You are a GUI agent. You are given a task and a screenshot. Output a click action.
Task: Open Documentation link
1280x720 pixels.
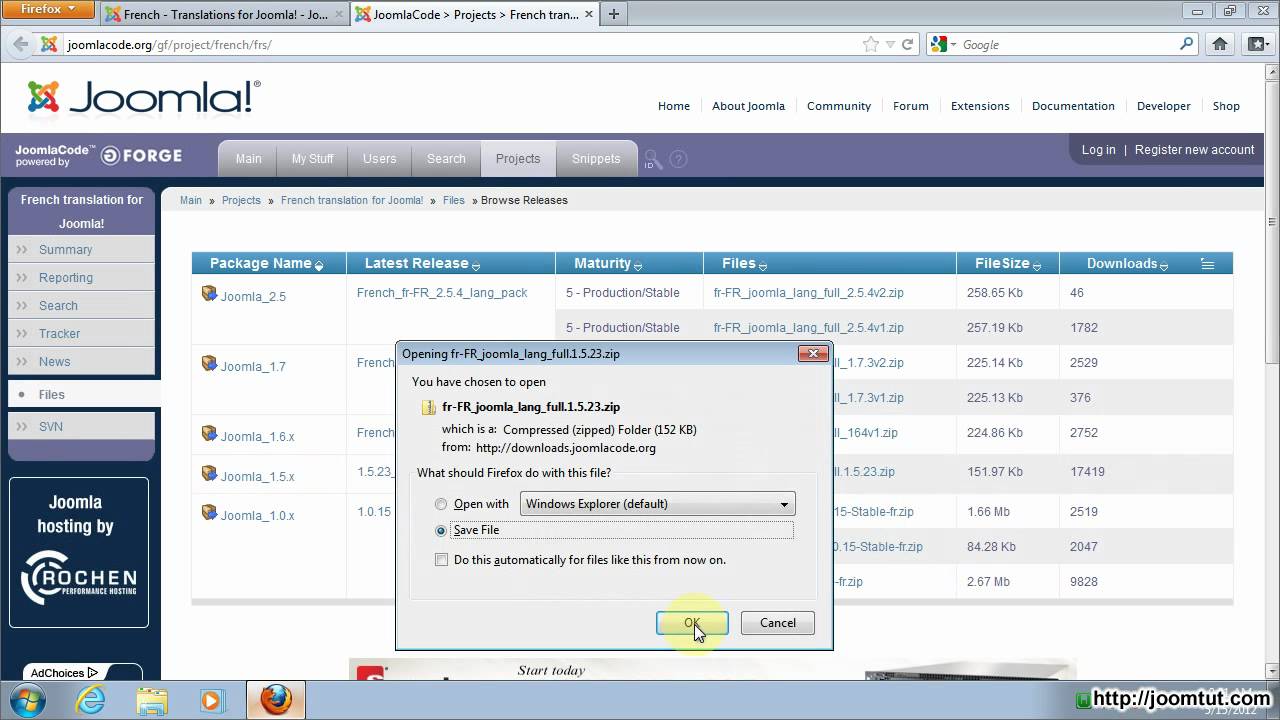point(1073,106)
